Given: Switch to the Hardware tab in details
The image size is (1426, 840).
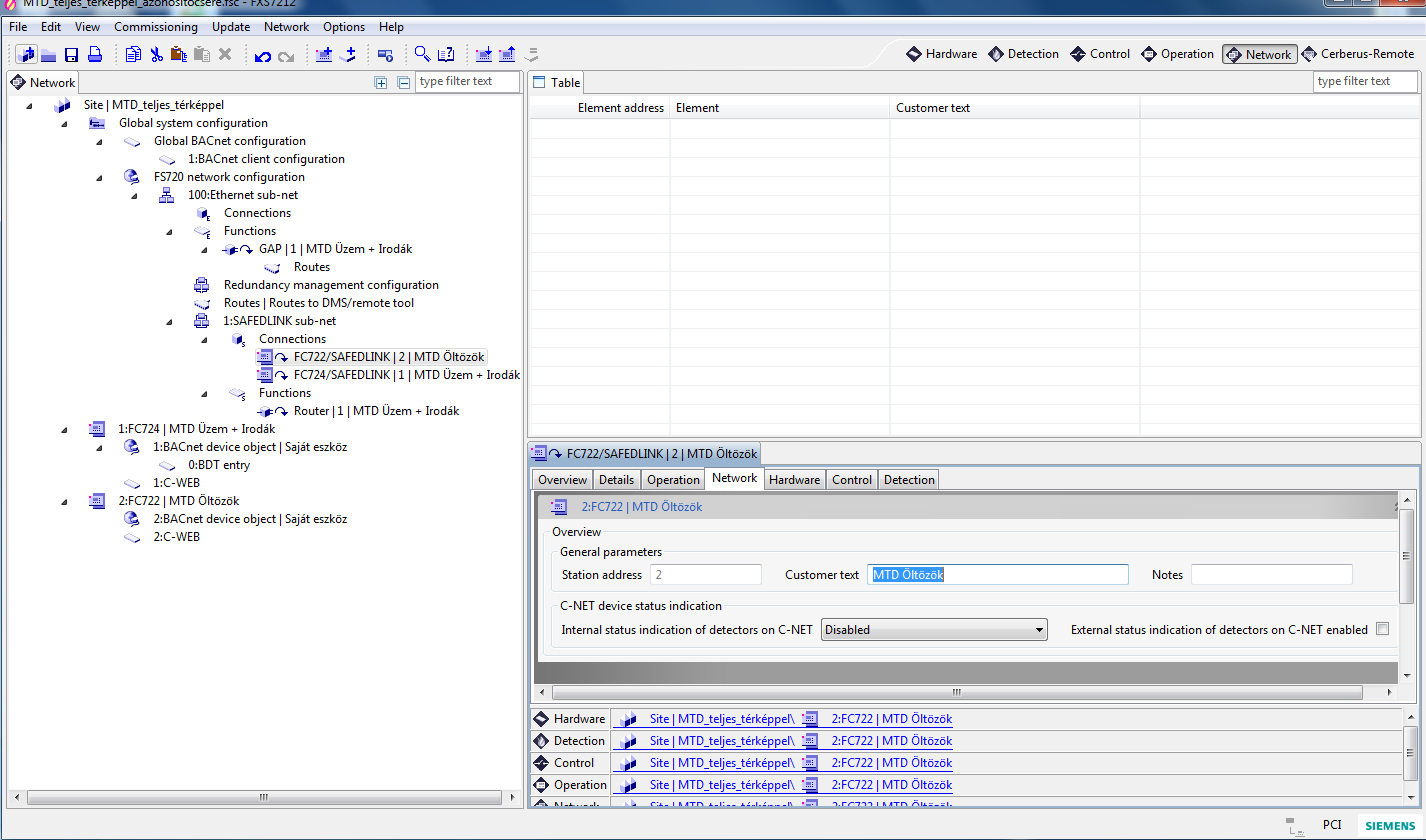Looking at the screenshot, I should point(794,480).
